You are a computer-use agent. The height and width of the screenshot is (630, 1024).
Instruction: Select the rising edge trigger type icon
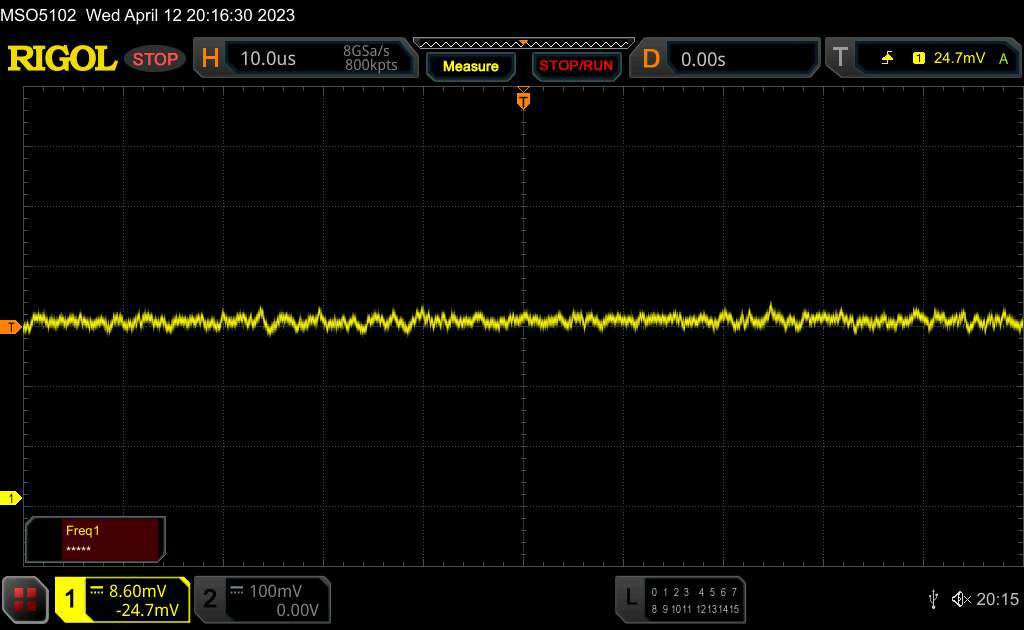tap(887, 59)
